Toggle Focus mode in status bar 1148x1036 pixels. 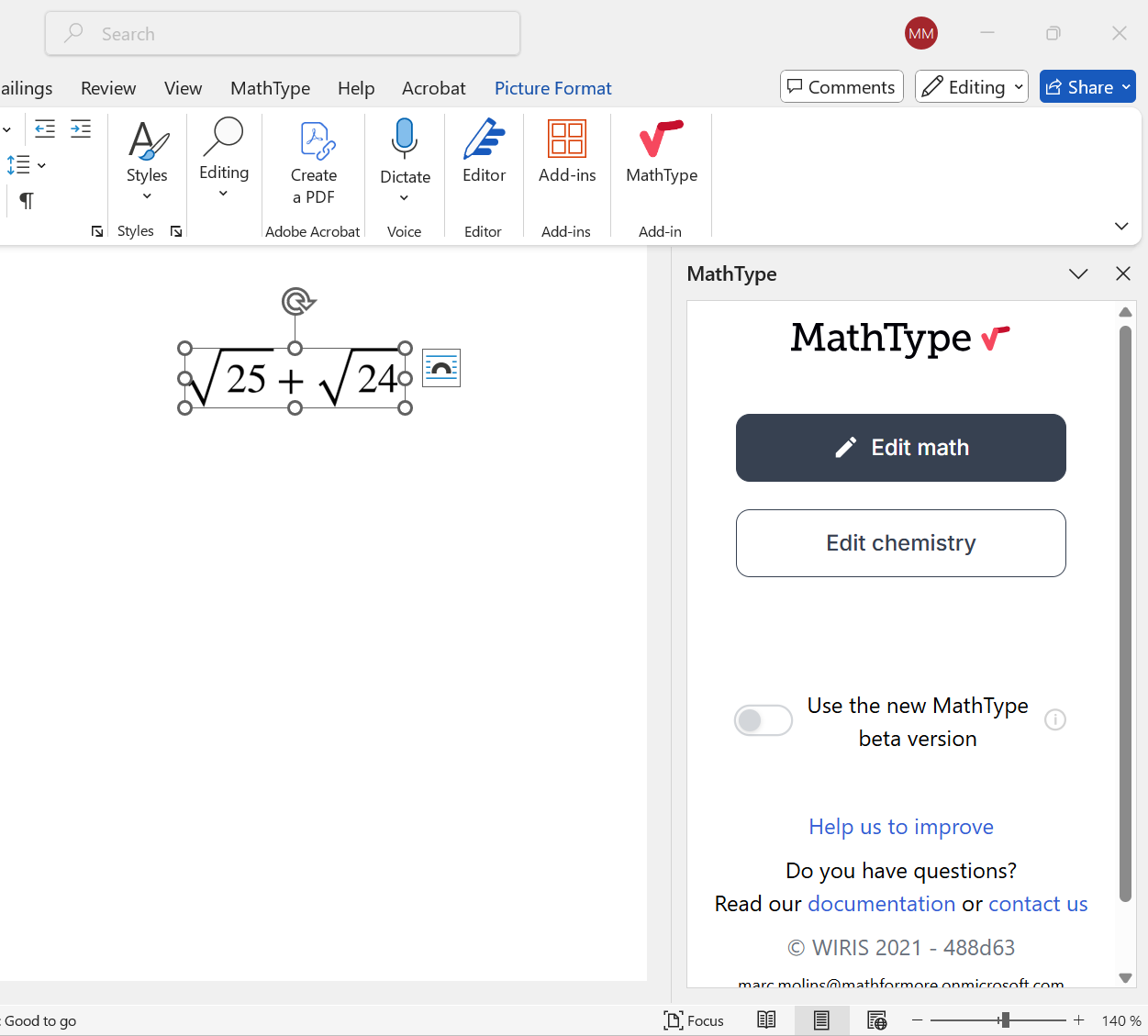point(694,1020)
